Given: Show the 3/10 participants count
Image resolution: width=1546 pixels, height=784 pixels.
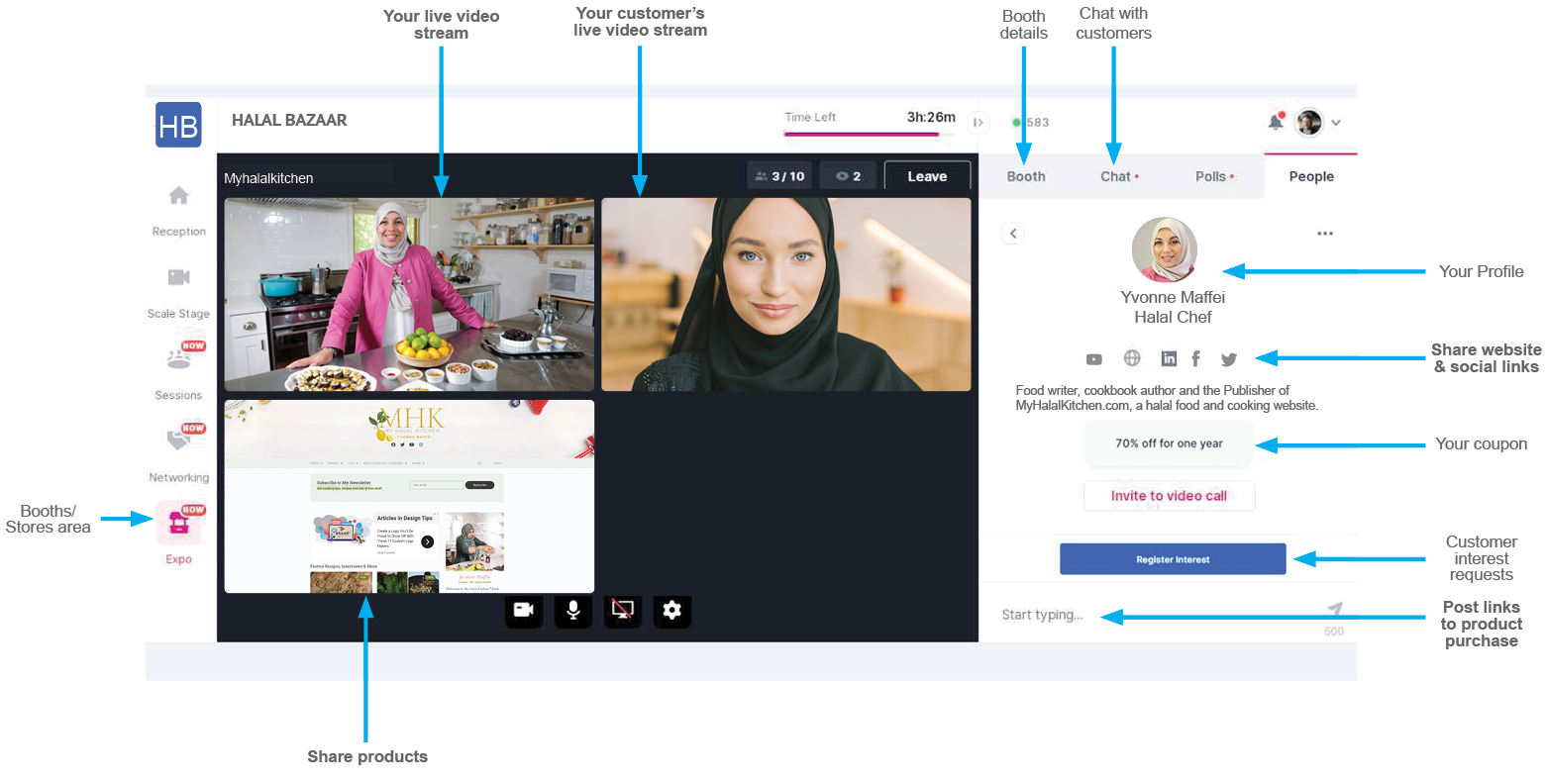Looking at the screenshot, I should [x=779, y=176].
